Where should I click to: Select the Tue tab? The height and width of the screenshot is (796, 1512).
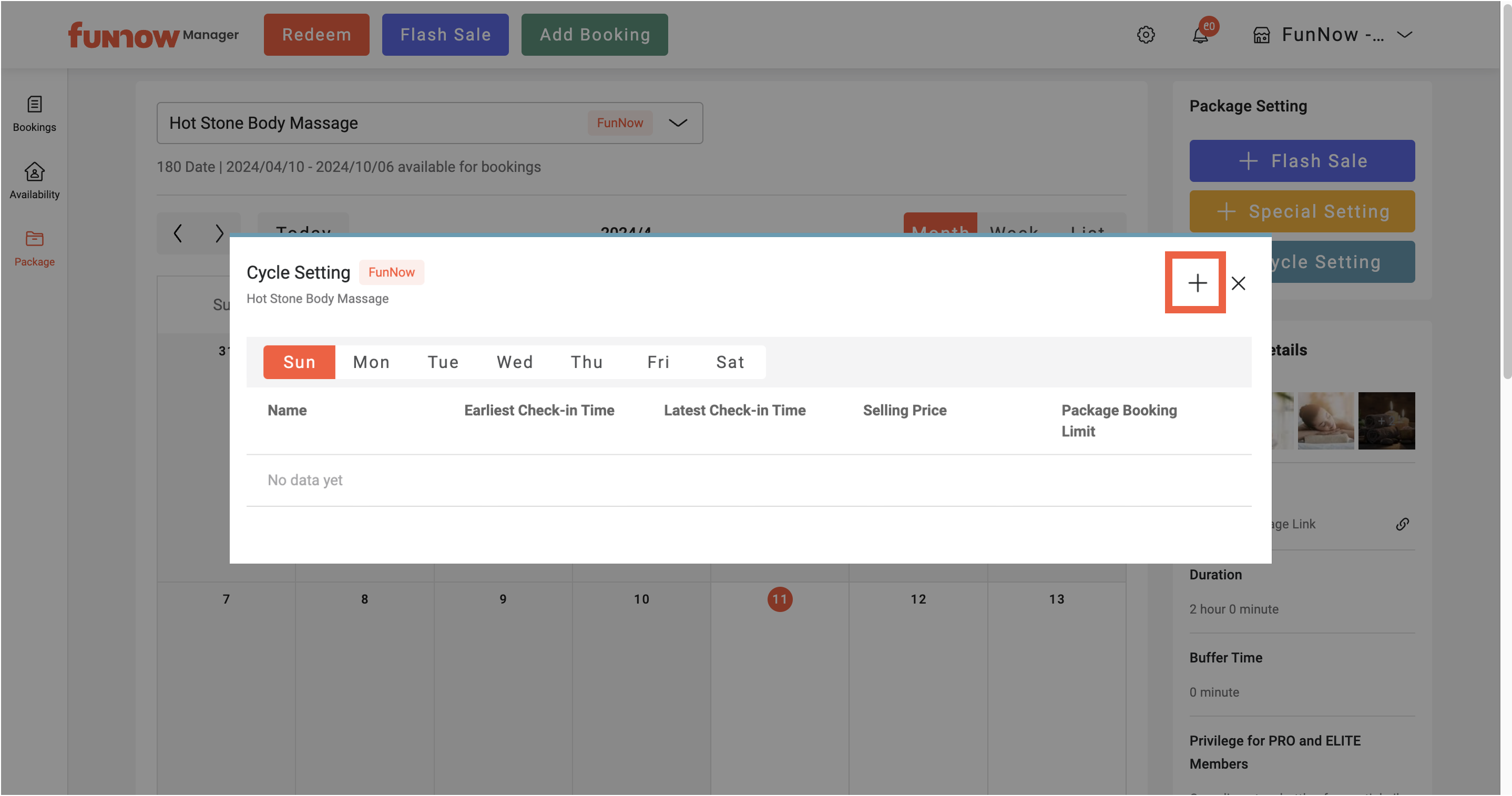[x=443, y=362]
